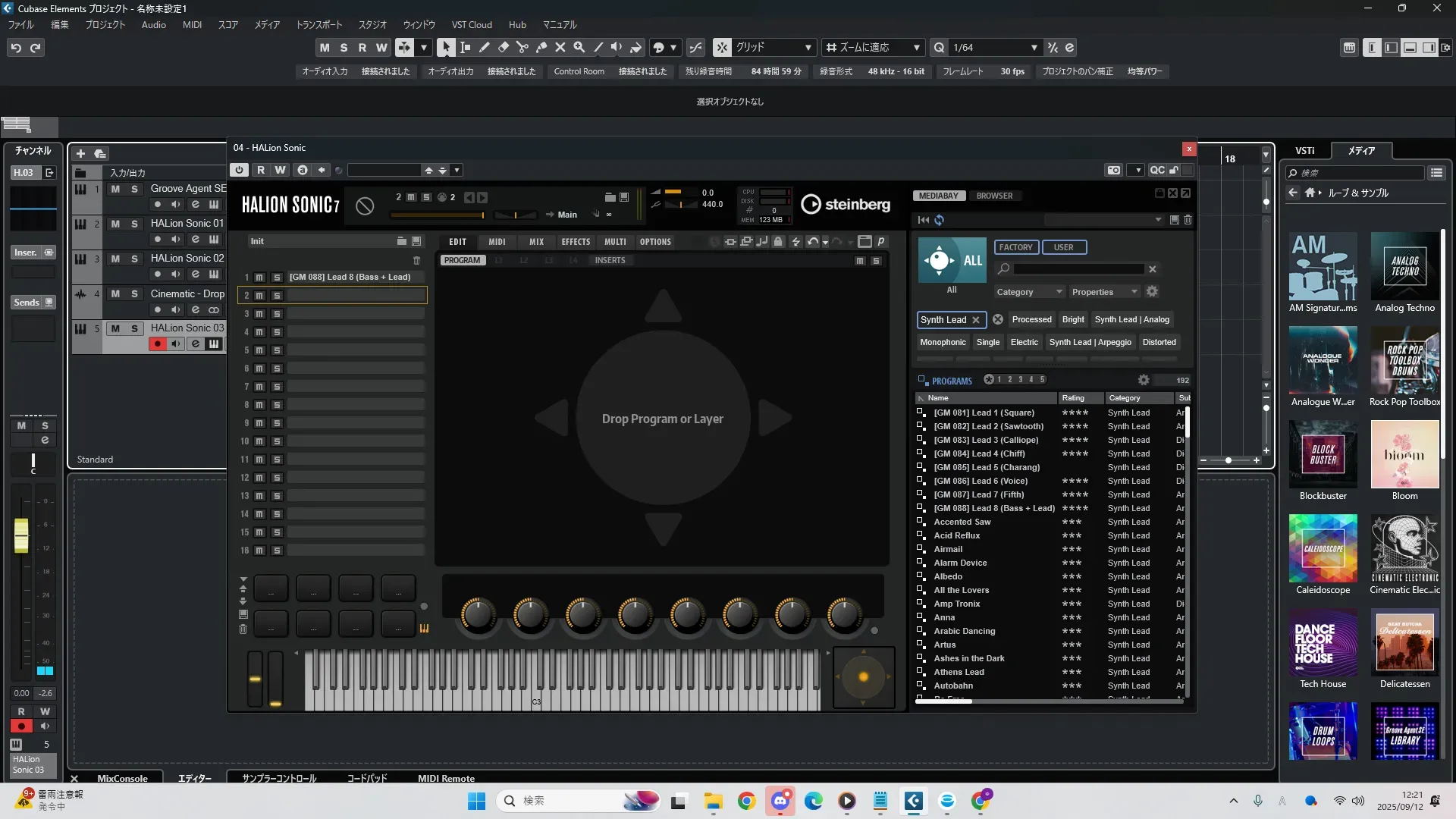Switch to the EFFECTS tab
This screenshot has height=819, width=1456.
(576, 242)
